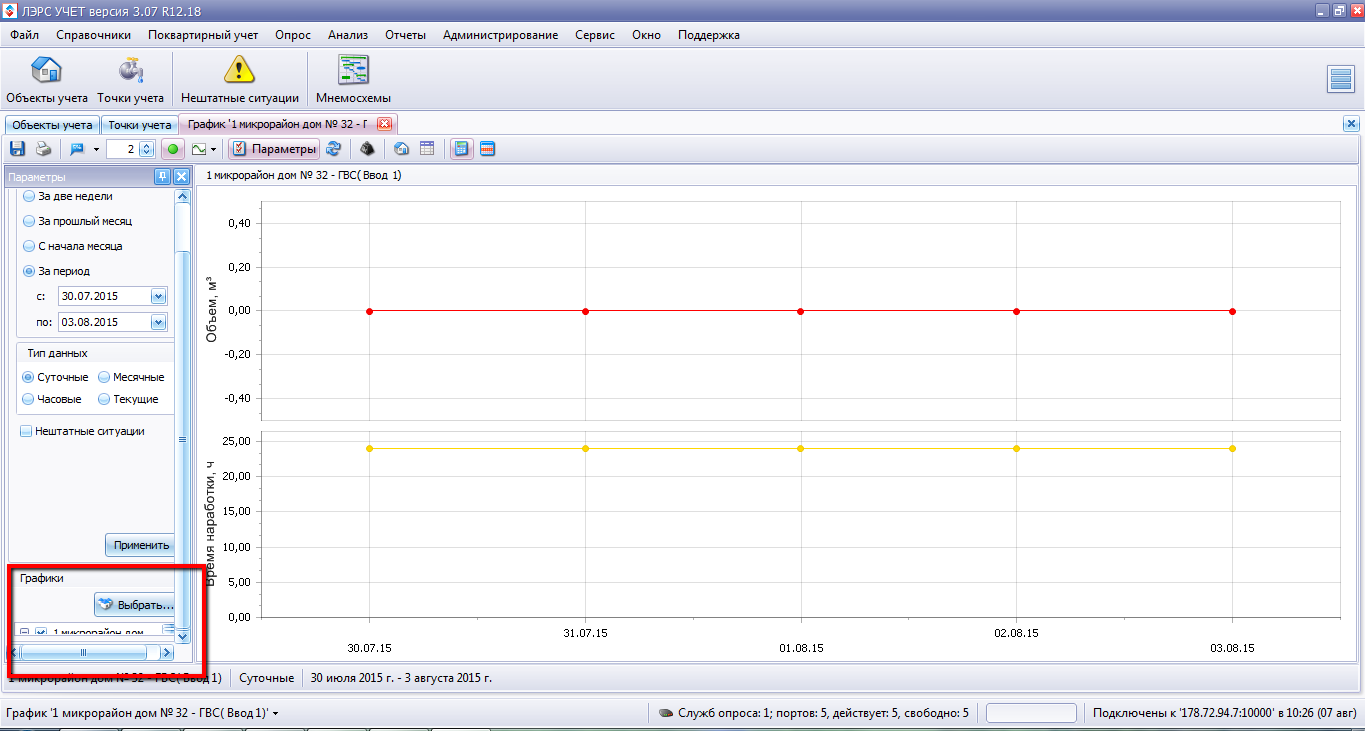
Task: Select the За прошлый месяц option
Action: pos(29,221)
